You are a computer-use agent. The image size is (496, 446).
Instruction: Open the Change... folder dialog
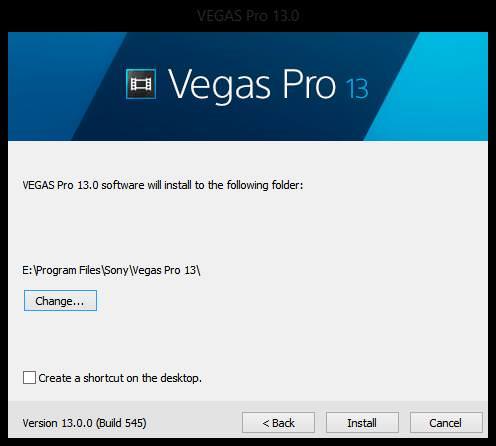pos(60,301)
